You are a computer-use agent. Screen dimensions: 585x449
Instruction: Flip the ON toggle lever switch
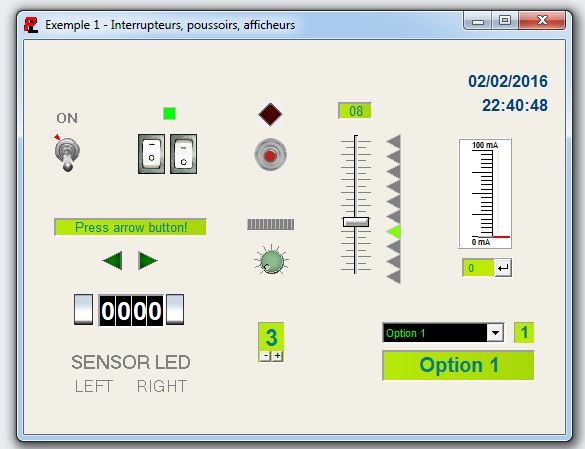[x=67, y=153]
